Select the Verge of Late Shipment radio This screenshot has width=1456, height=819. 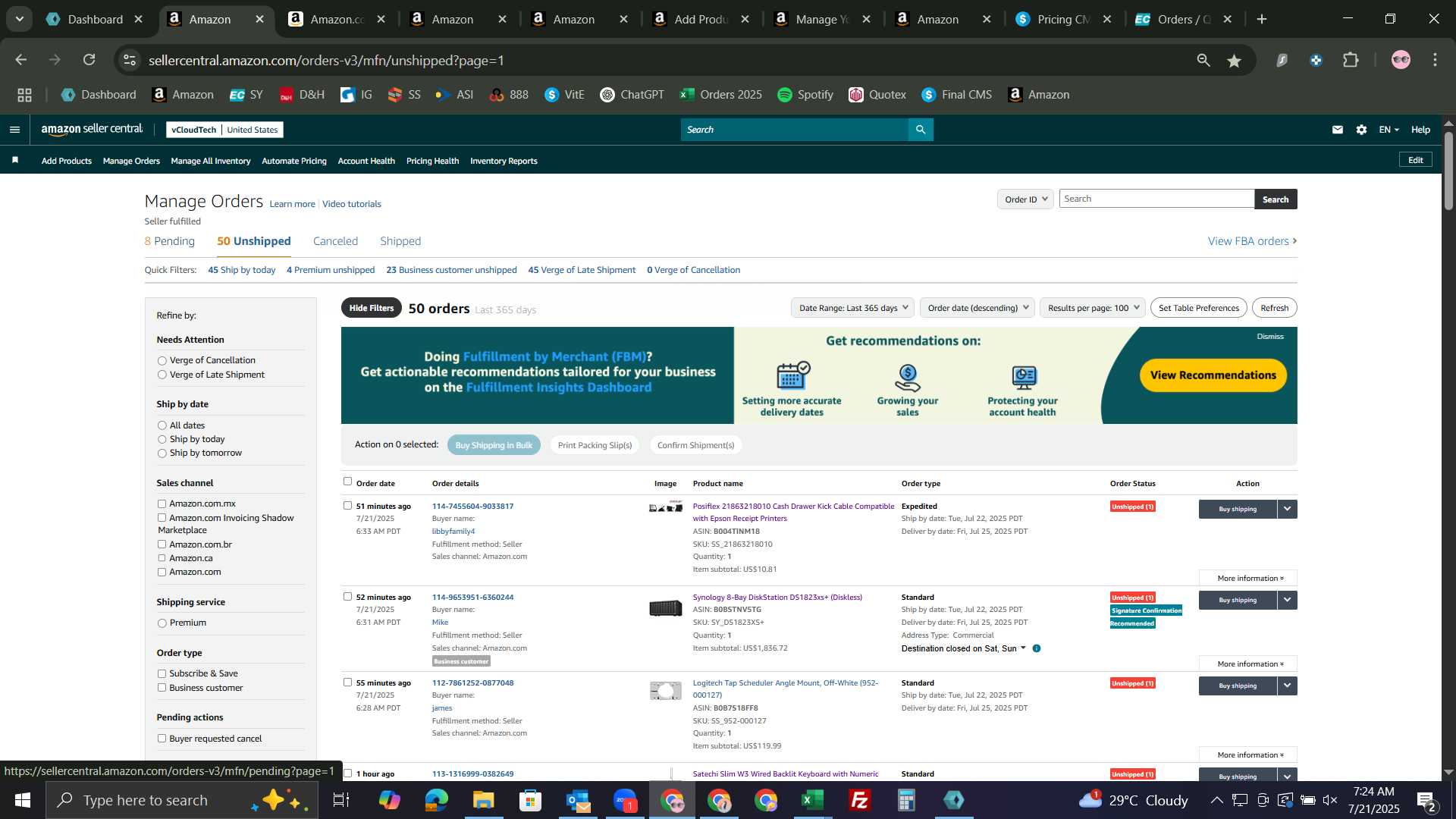click(162, 375)
